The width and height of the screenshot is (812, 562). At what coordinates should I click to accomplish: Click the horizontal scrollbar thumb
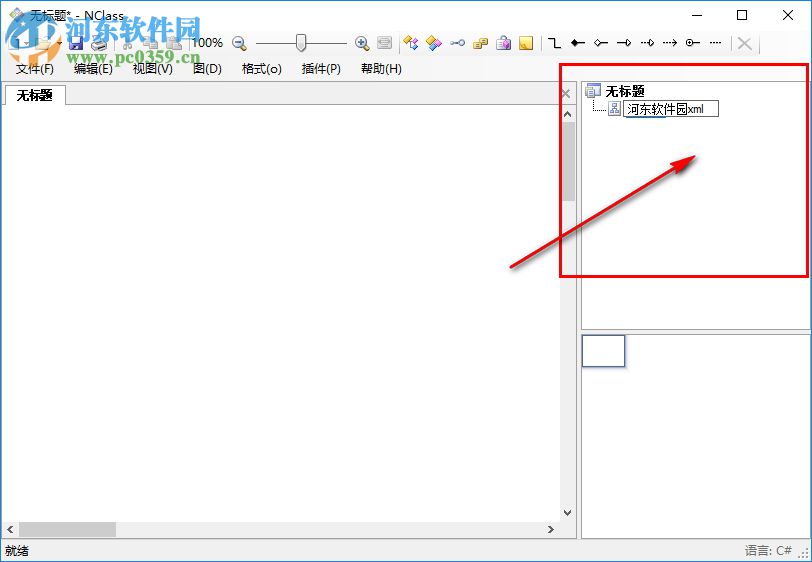[67, 529]
